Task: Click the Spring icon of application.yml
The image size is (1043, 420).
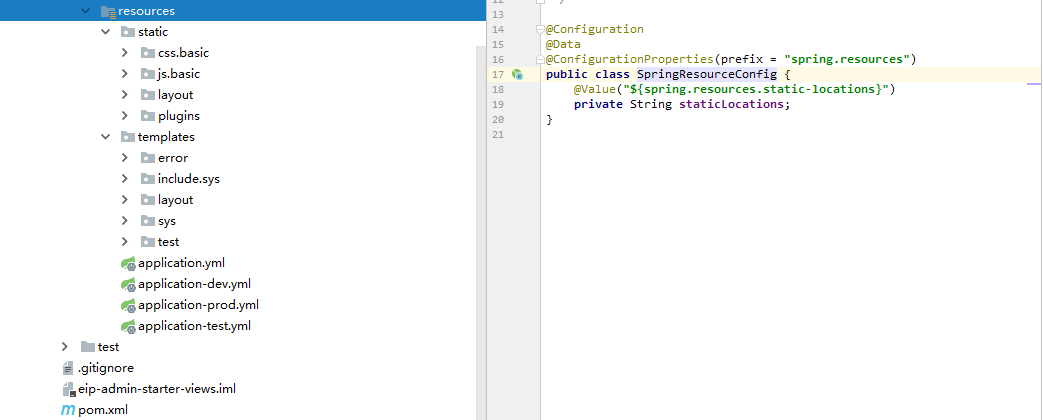Action: tap(128, 264)
